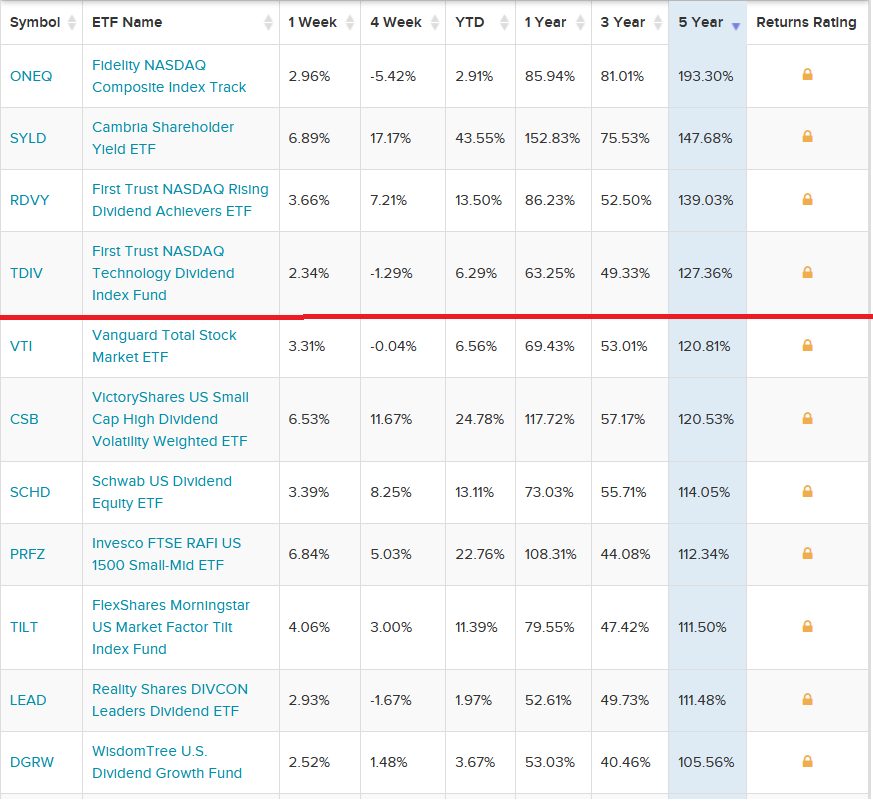The image size is (873, 801).
Task: Sort by 1 Year returns
Action: [580, 22]
